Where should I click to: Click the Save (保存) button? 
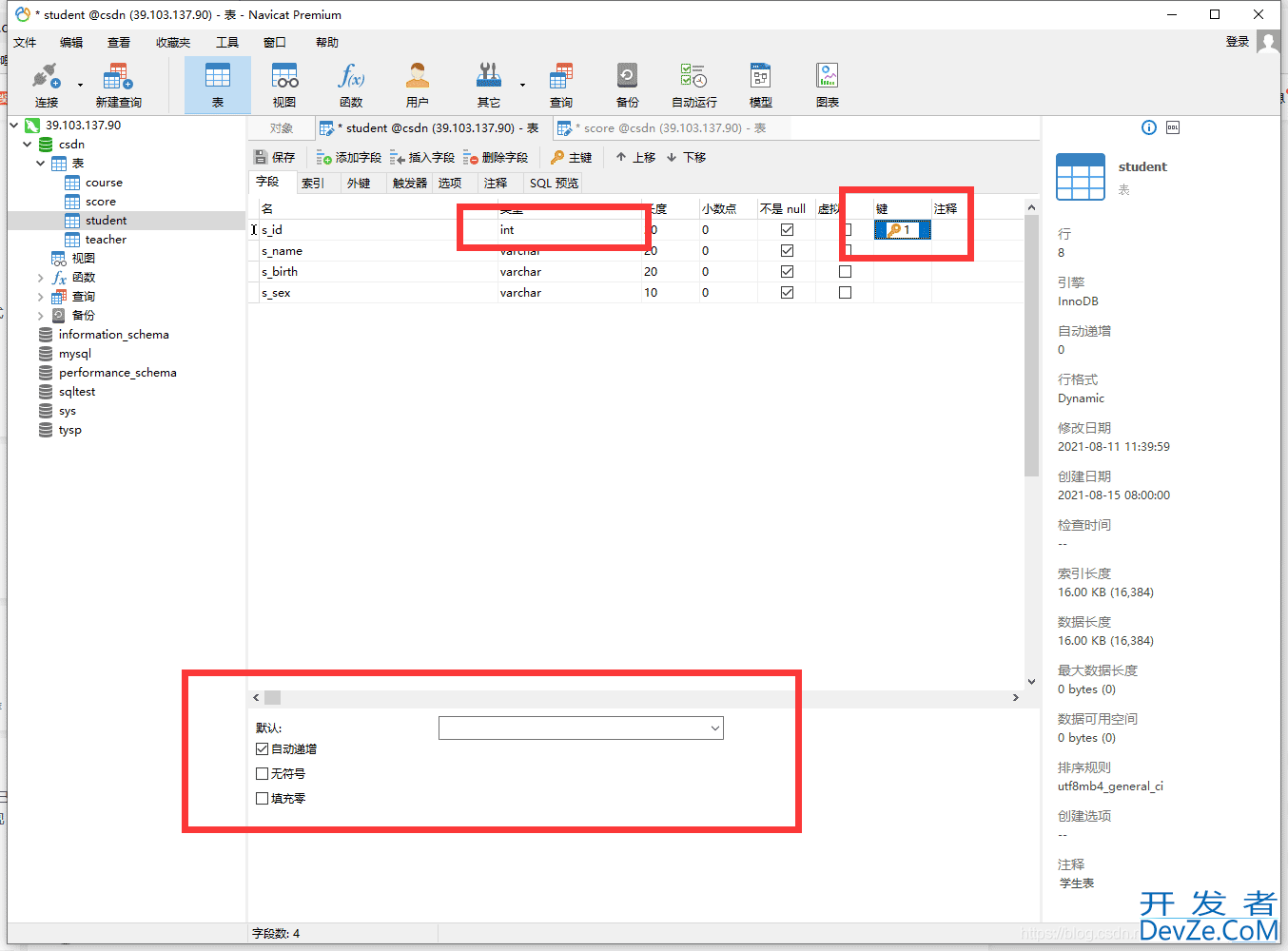point(275,157)
